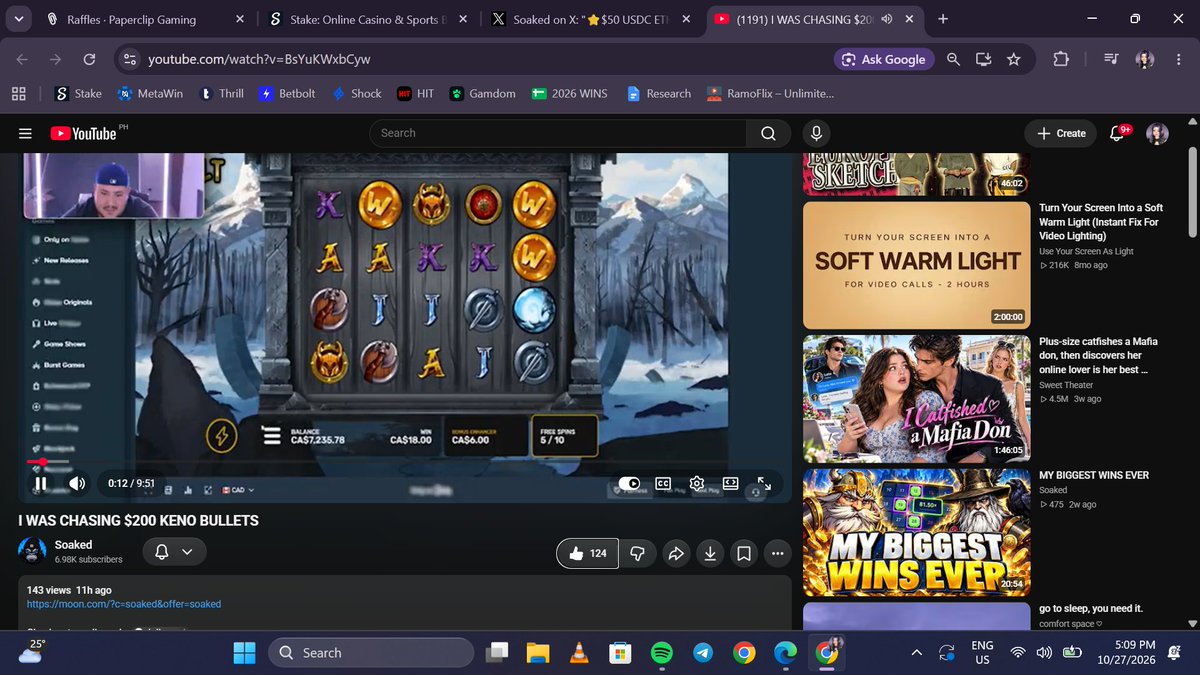The height and width of the screenshot is (675, 1200).
Task: Focus the YouTube search field
Action: click(558, 133)
